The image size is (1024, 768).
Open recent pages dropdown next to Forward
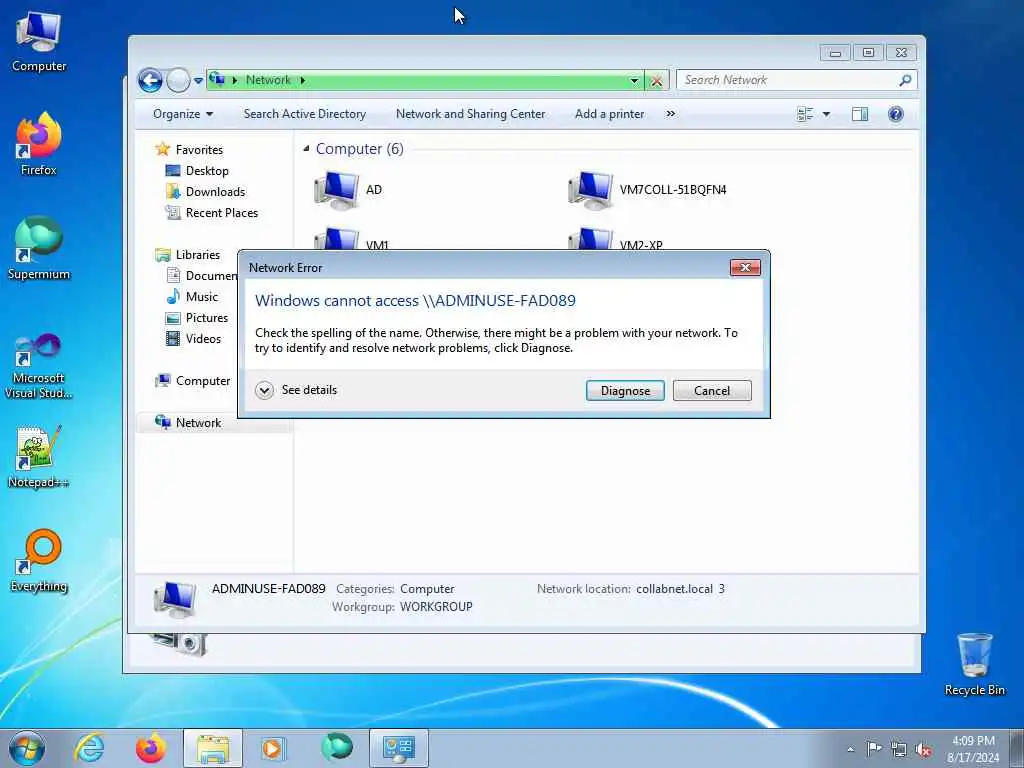(198, 81)
